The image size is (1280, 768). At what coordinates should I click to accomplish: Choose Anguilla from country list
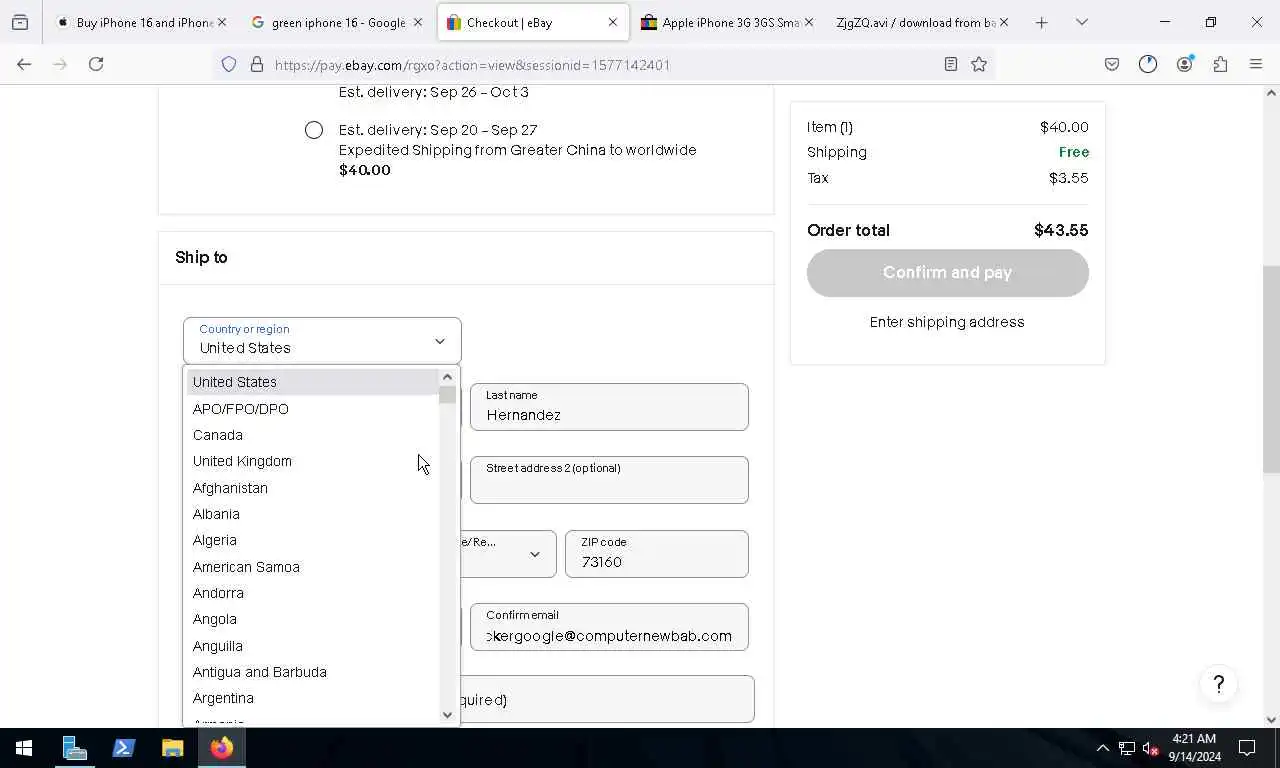coord(312,646)
